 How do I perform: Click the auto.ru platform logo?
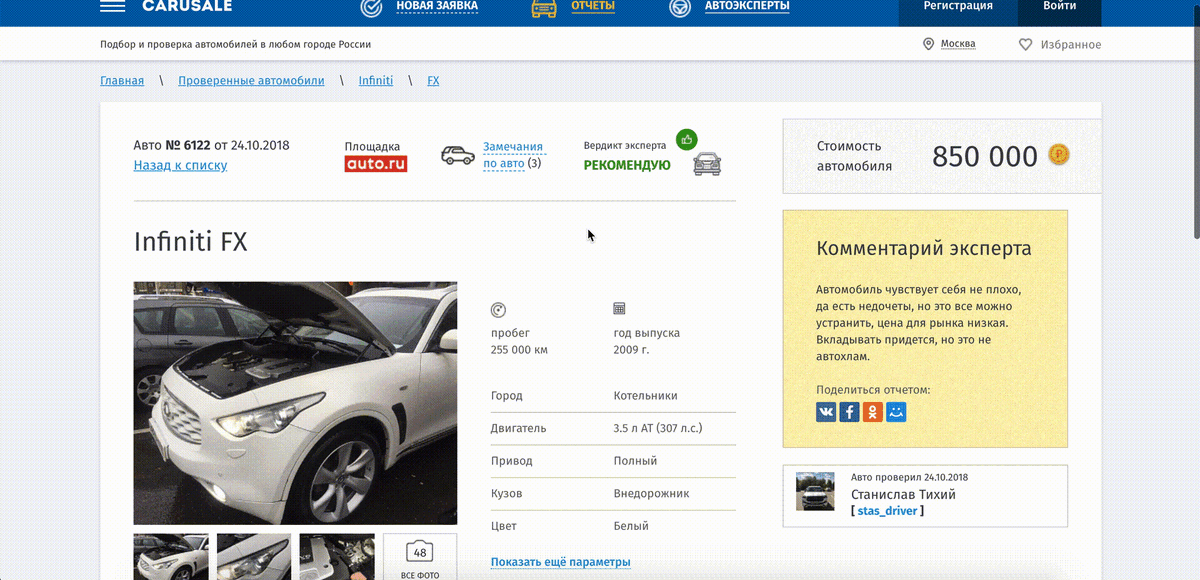point(376,164)
